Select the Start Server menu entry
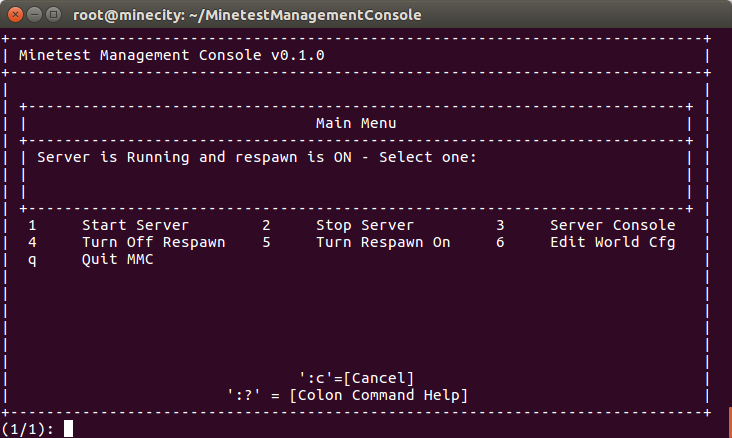 [x=135, y=225]
